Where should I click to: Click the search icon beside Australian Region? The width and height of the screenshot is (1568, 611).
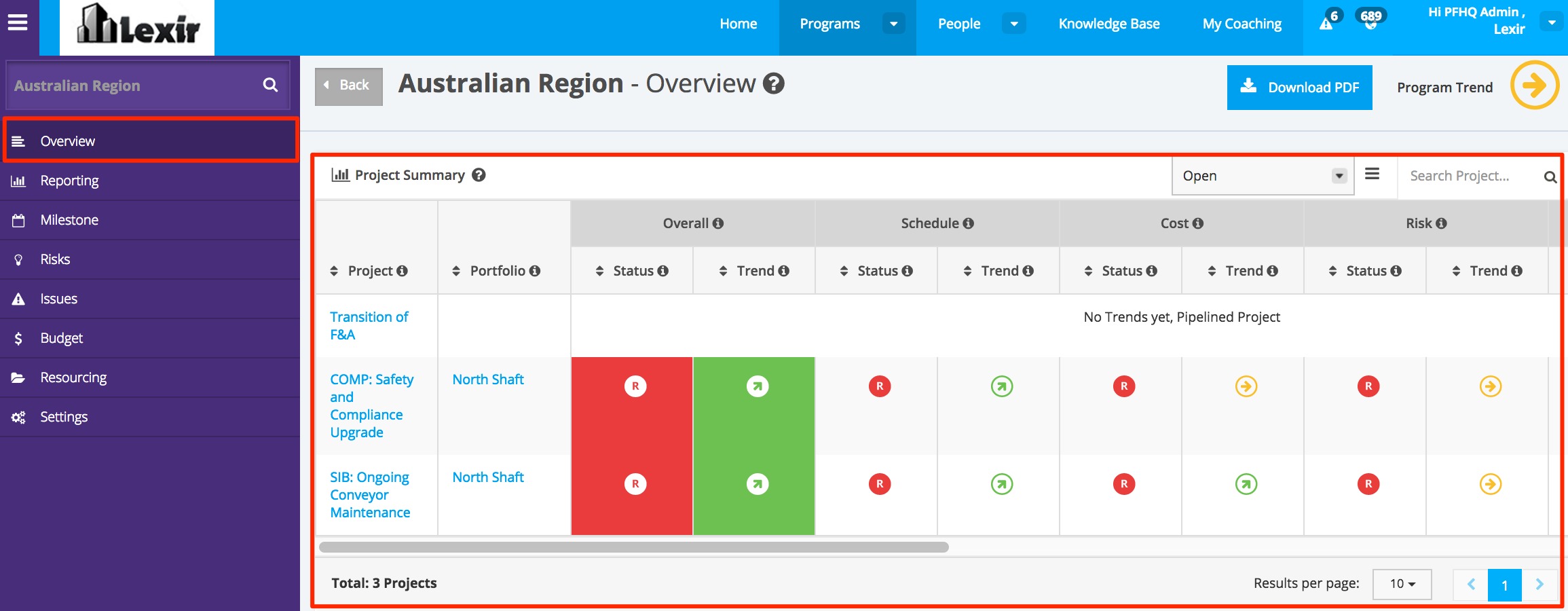pyautogui.click(x=270, y=85)
